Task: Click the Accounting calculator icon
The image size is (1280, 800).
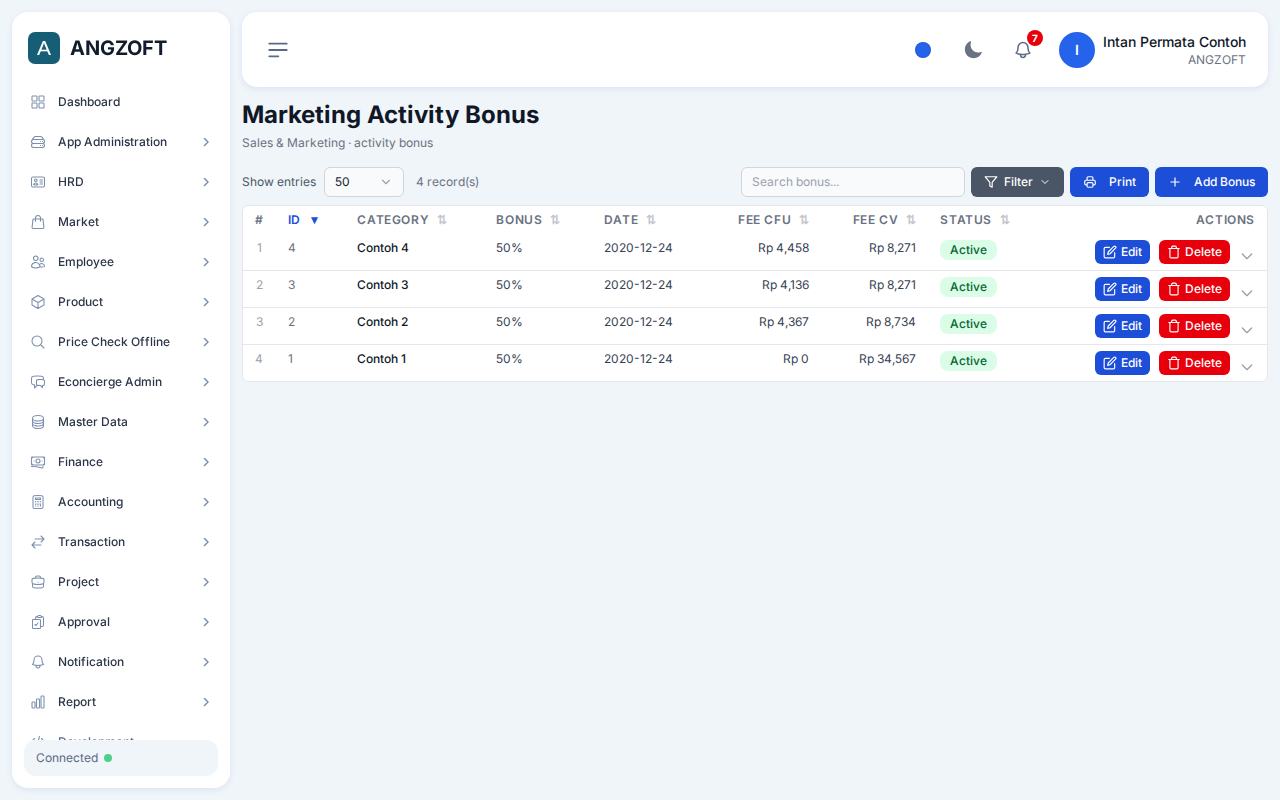Action: click(38, 502)
